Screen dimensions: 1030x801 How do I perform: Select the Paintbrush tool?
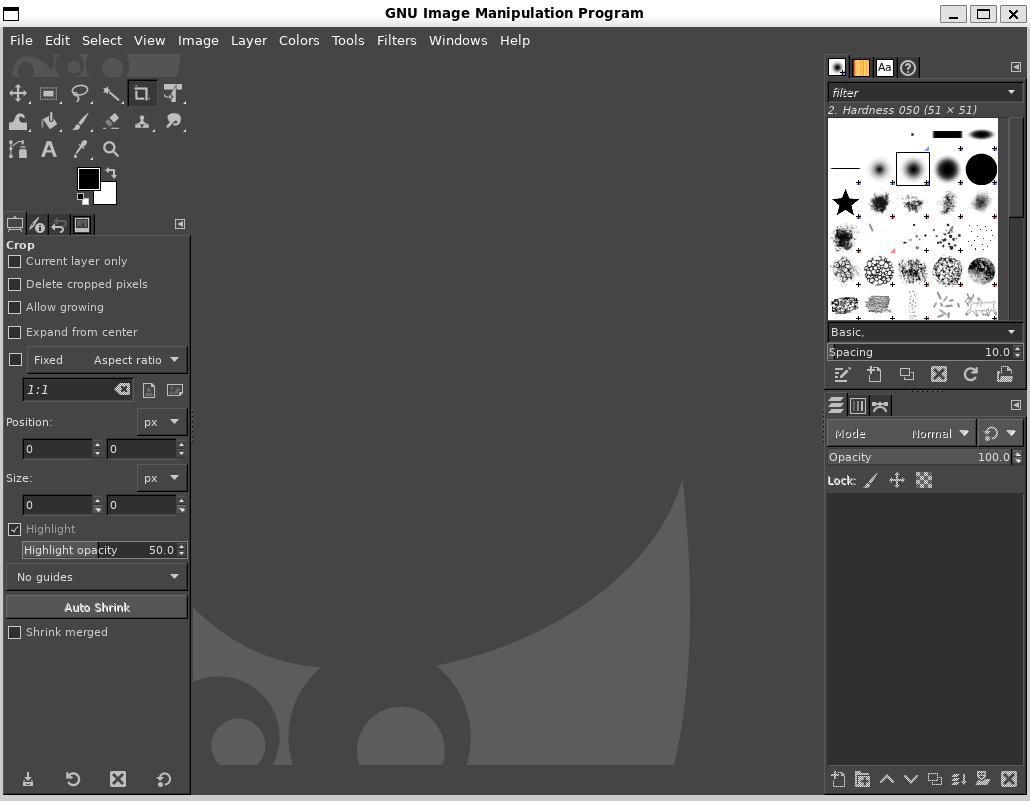80,122
